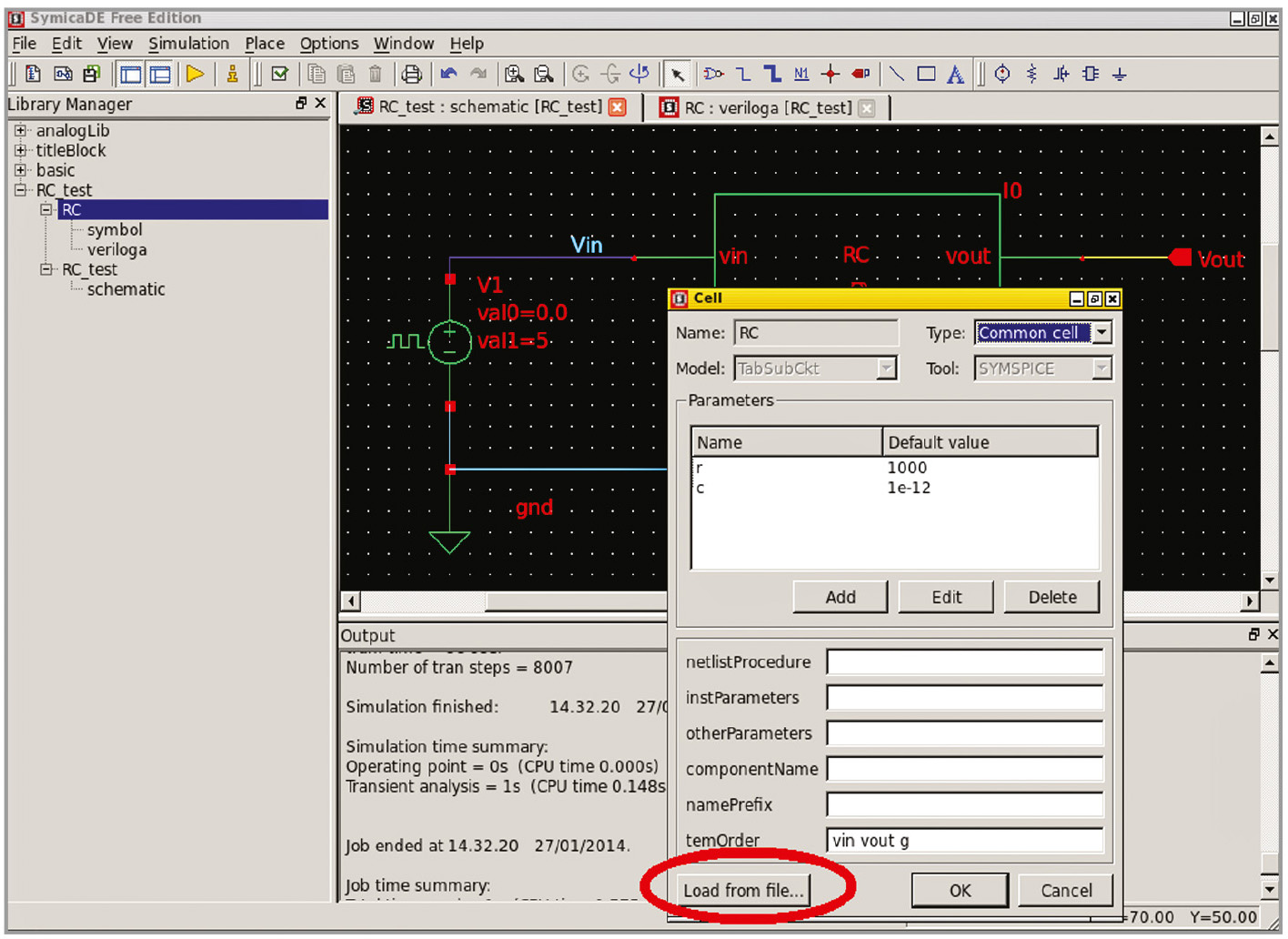Expand the titleBlock library
The width and height of the screenshot is (1288, 939).
[20, 150]
